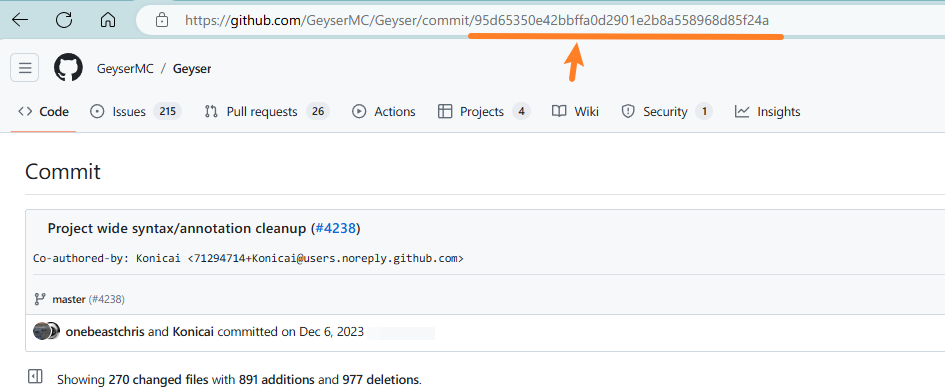
Task: Switch to the Insights tab
Action: (768, 112)
